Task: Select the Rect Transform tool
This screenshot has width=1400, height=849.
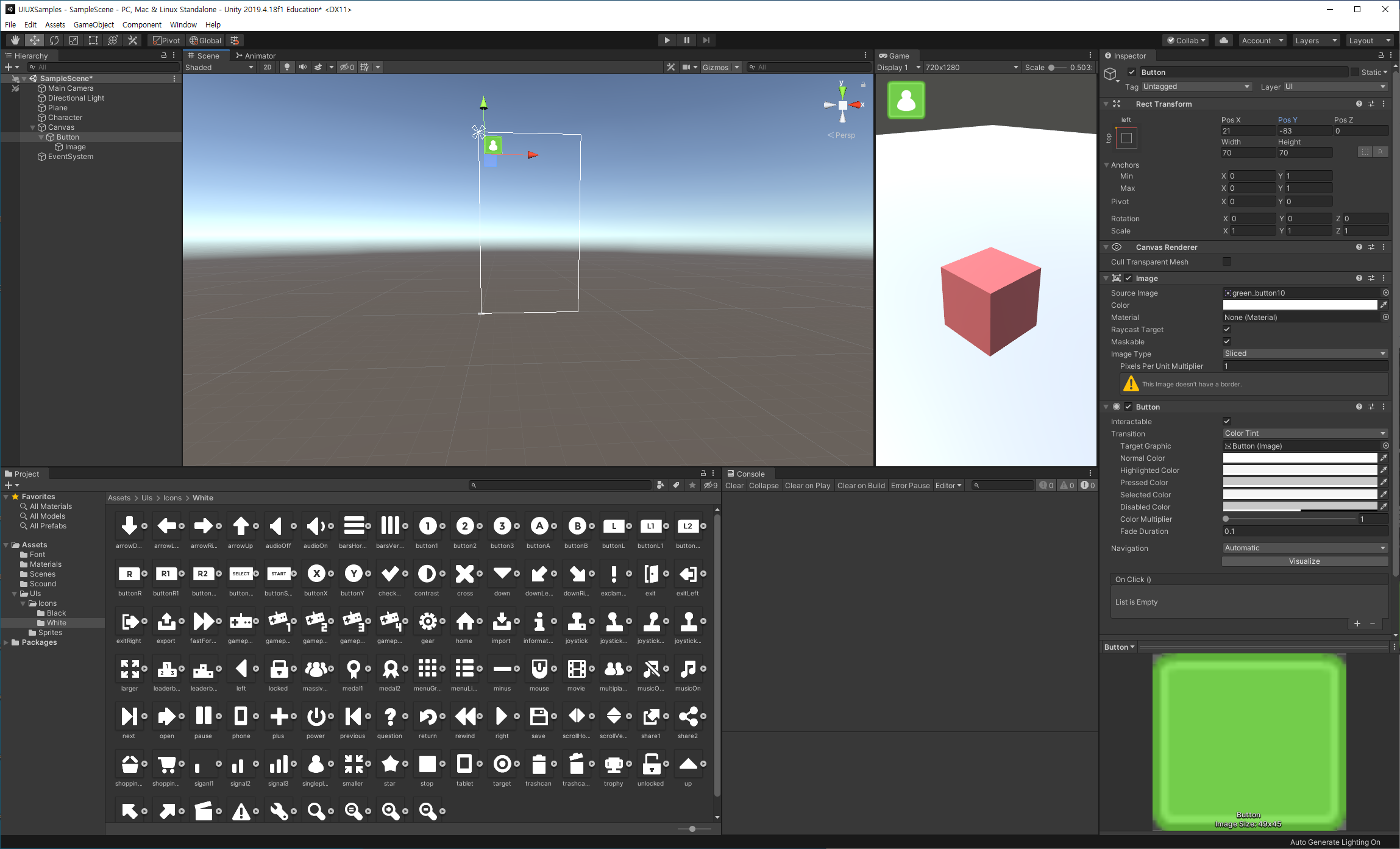Action: click(x=93, y=40)
